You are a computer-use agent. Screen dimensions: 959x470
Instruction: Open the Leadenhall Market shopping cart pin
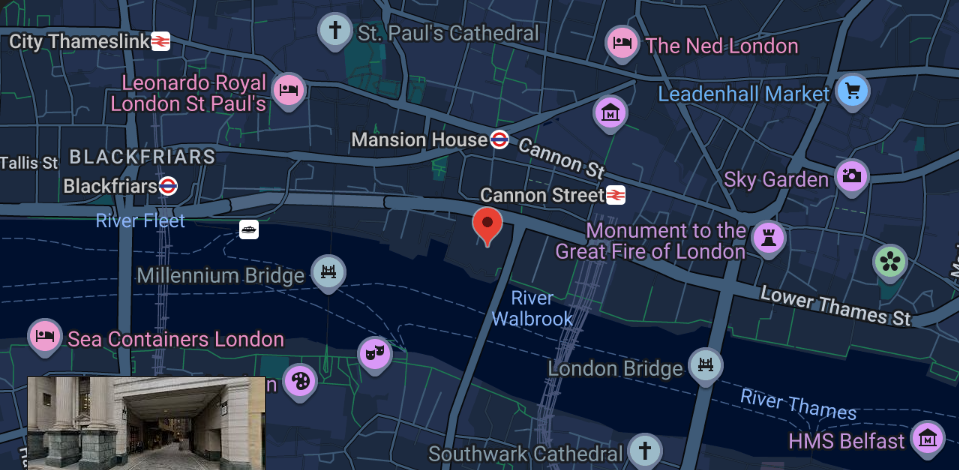[x=853, y=91]
